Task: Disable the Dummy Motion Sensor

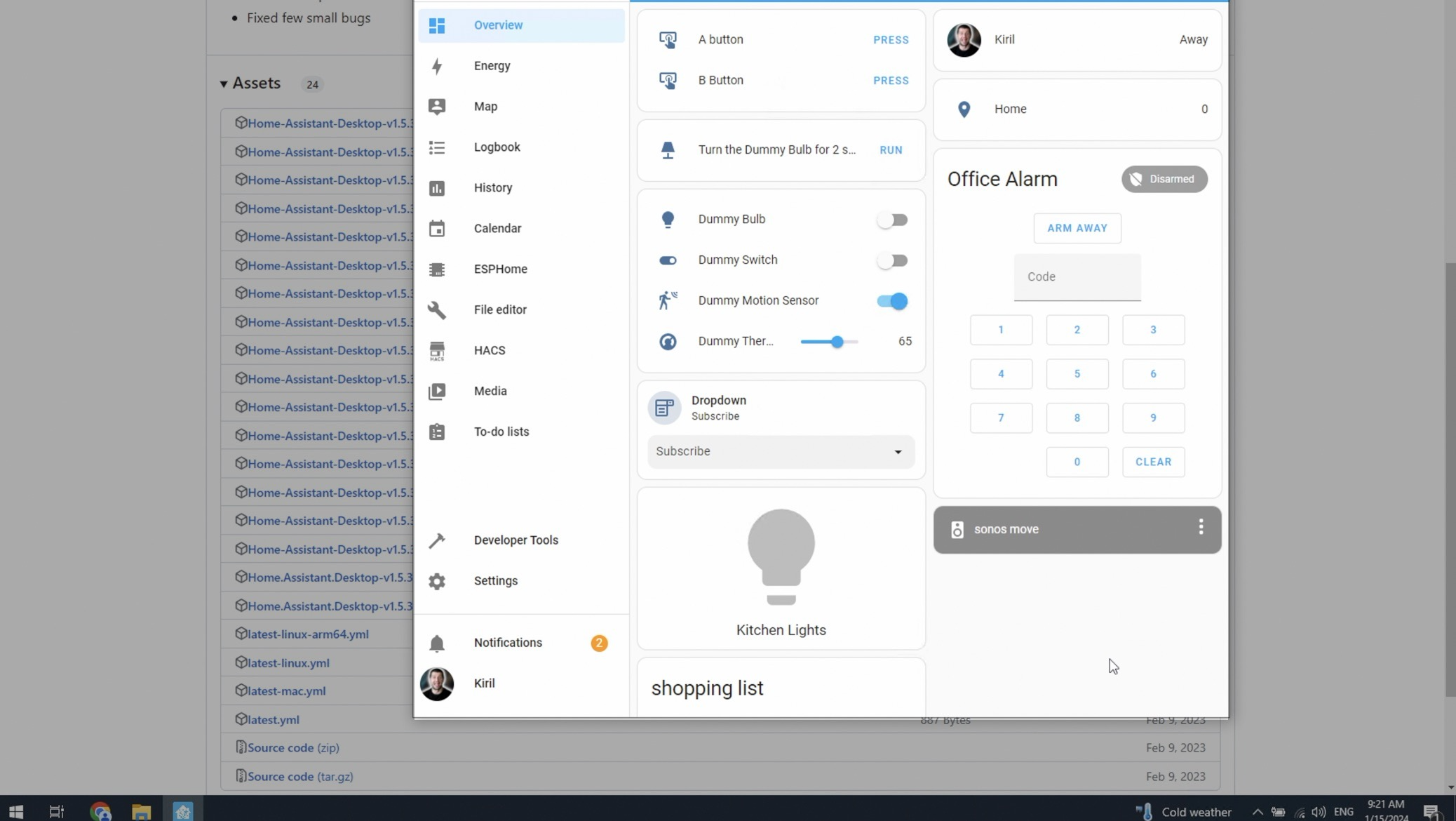Action: (892, 300)
